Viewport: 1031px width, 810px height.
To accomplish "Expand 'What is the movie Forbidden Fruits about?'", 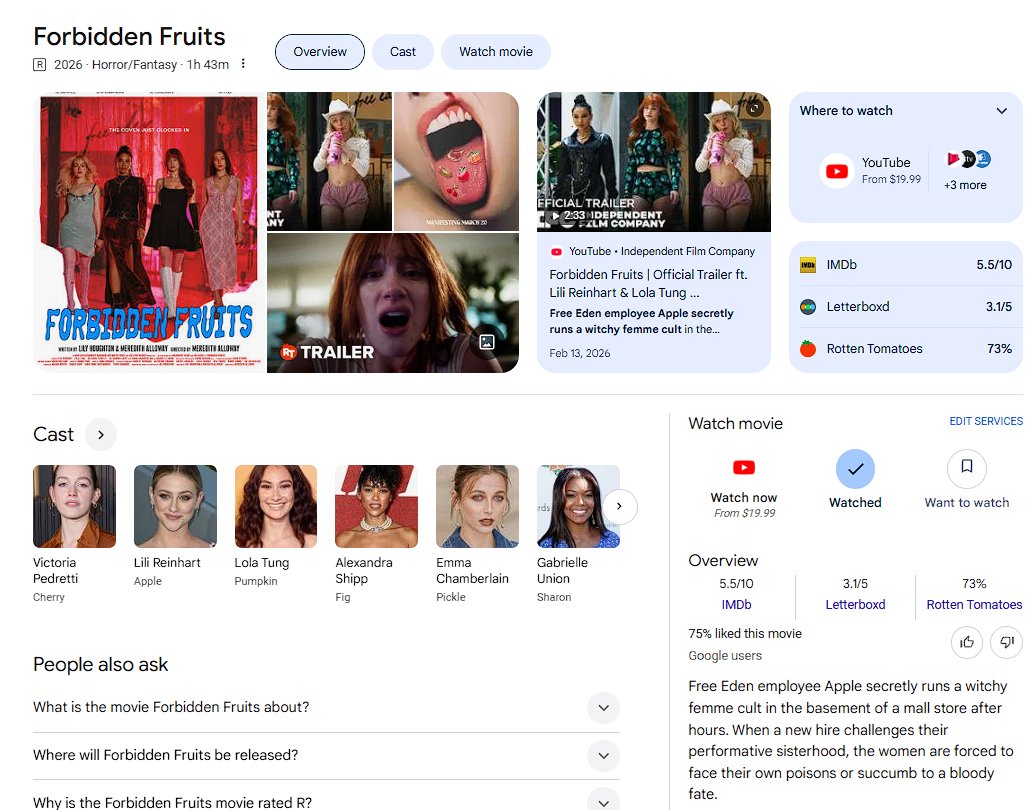I will 603,708.
